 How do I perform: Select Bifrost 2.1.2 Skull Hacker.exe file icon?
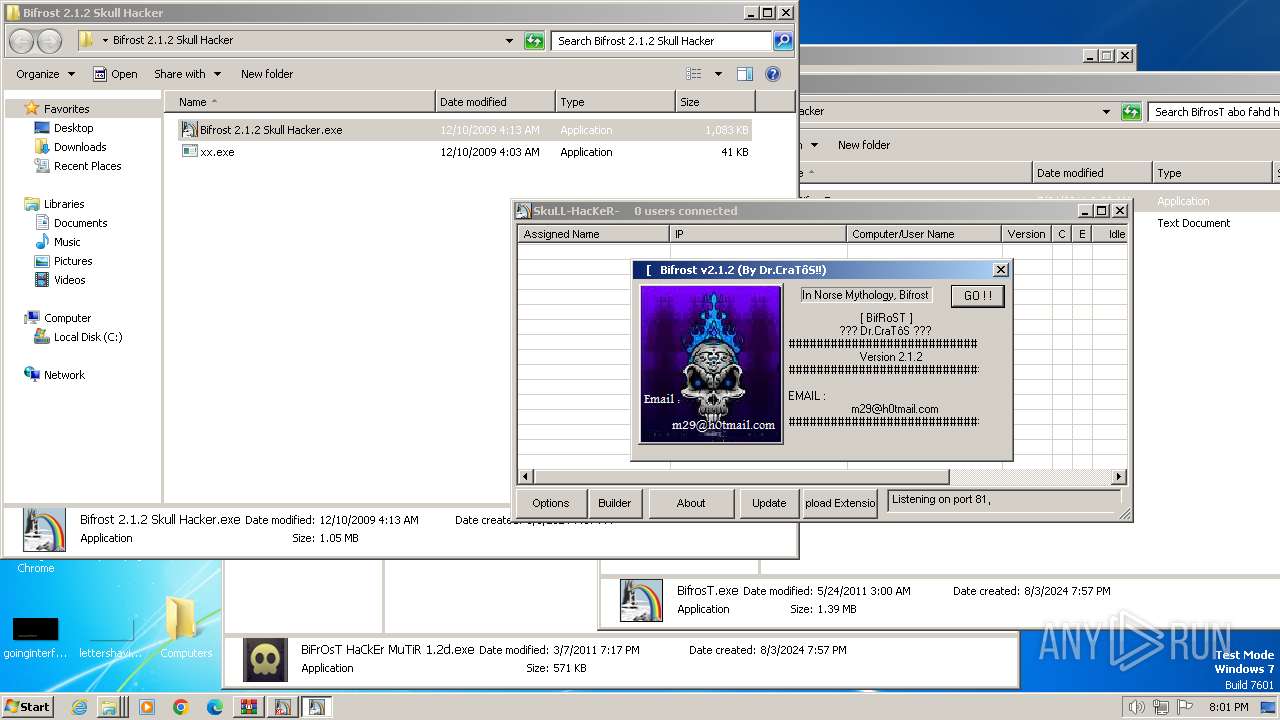(x=189, y=130)
